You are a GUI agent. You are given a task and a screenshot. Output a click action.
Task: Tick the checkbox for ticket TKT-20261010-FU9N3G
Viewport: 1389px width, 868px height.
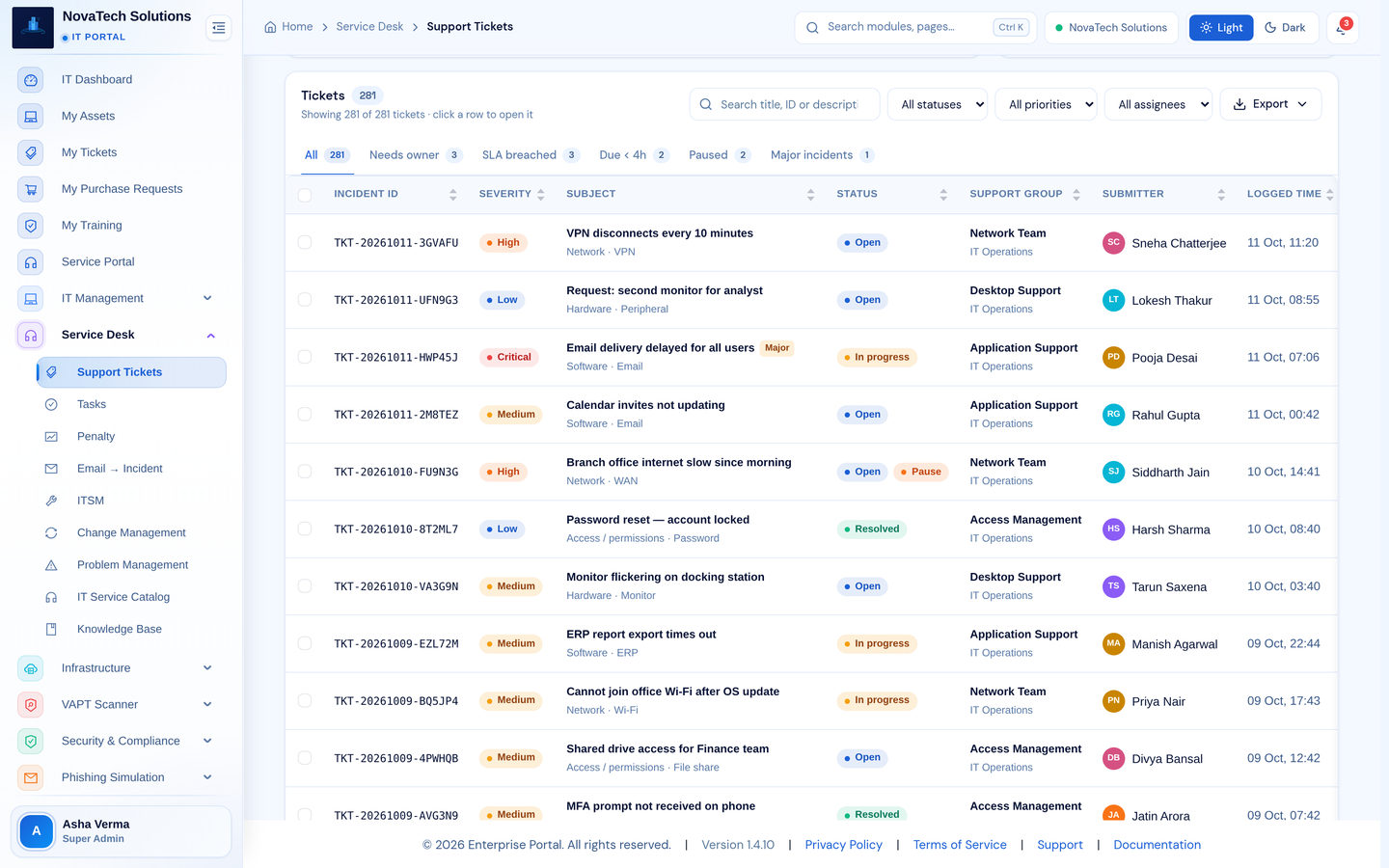click(305, 472)
